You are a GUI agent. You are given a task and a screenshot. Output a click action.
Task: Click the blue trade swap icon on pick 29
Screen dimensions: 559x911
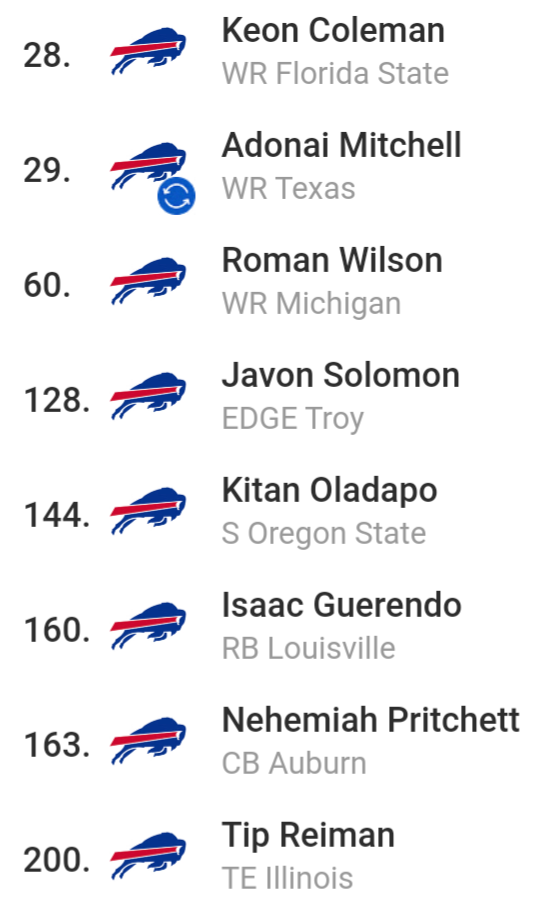(176, 196)
